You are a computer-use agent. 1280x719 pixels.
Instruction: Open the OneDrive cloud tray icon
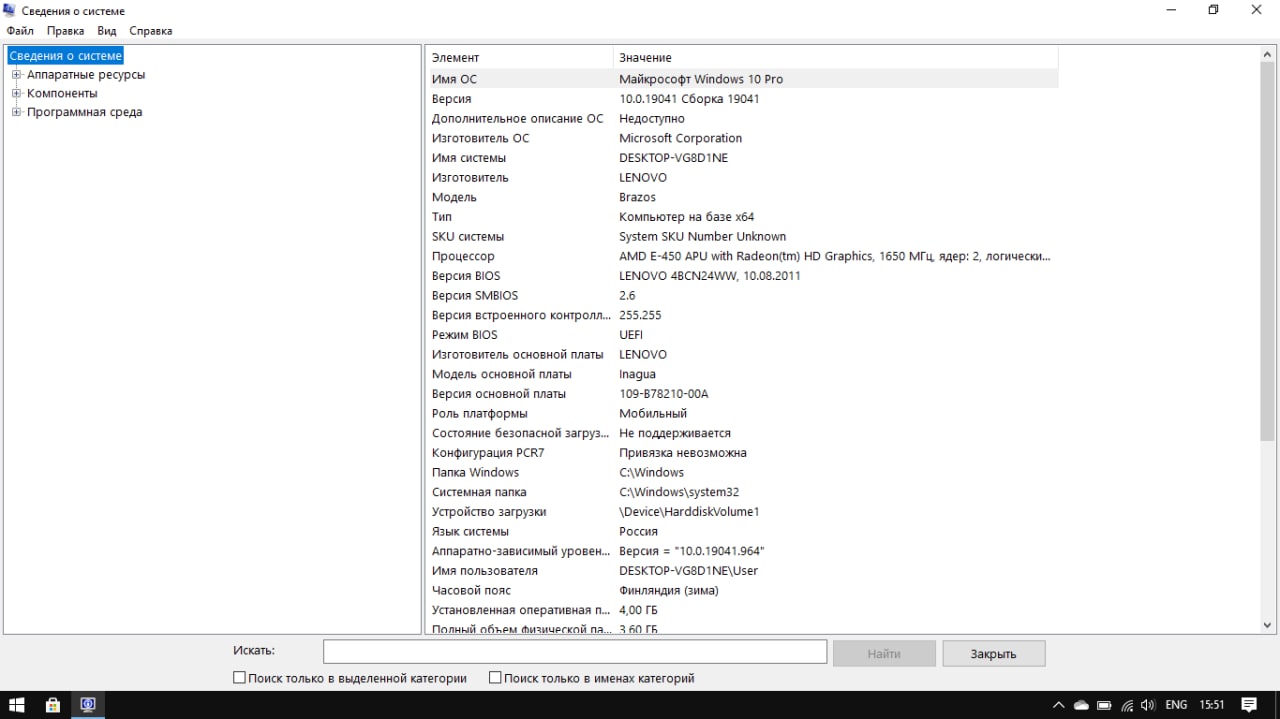[x=1081, y=705]
